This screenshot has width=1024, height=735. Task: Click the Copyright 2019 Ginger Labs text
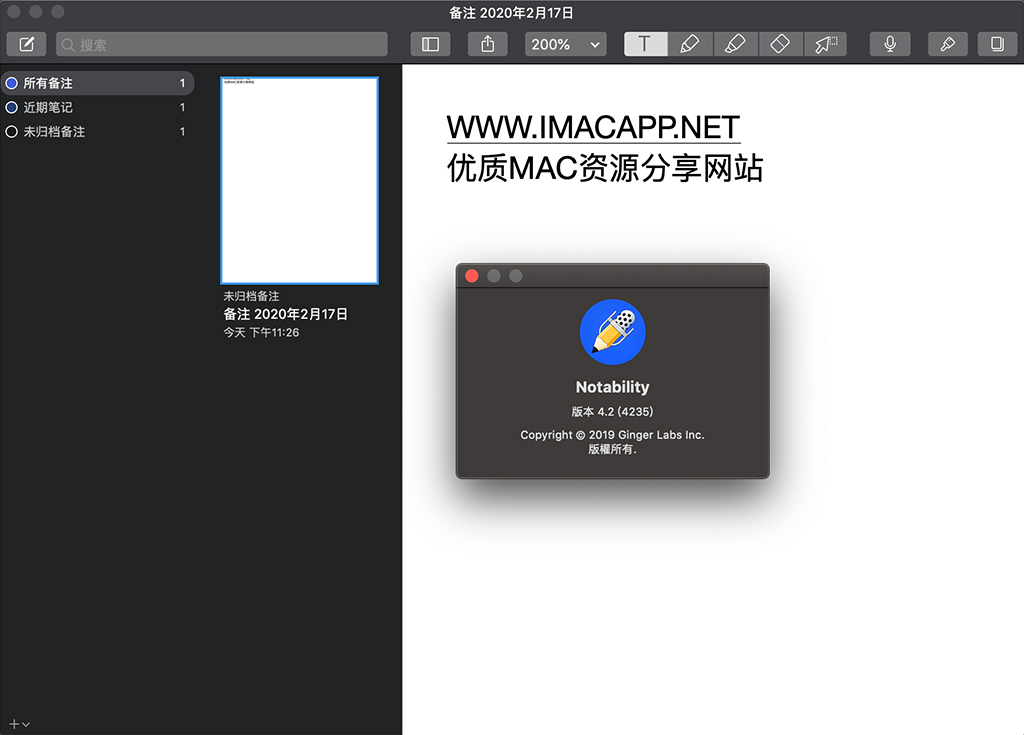613,434
